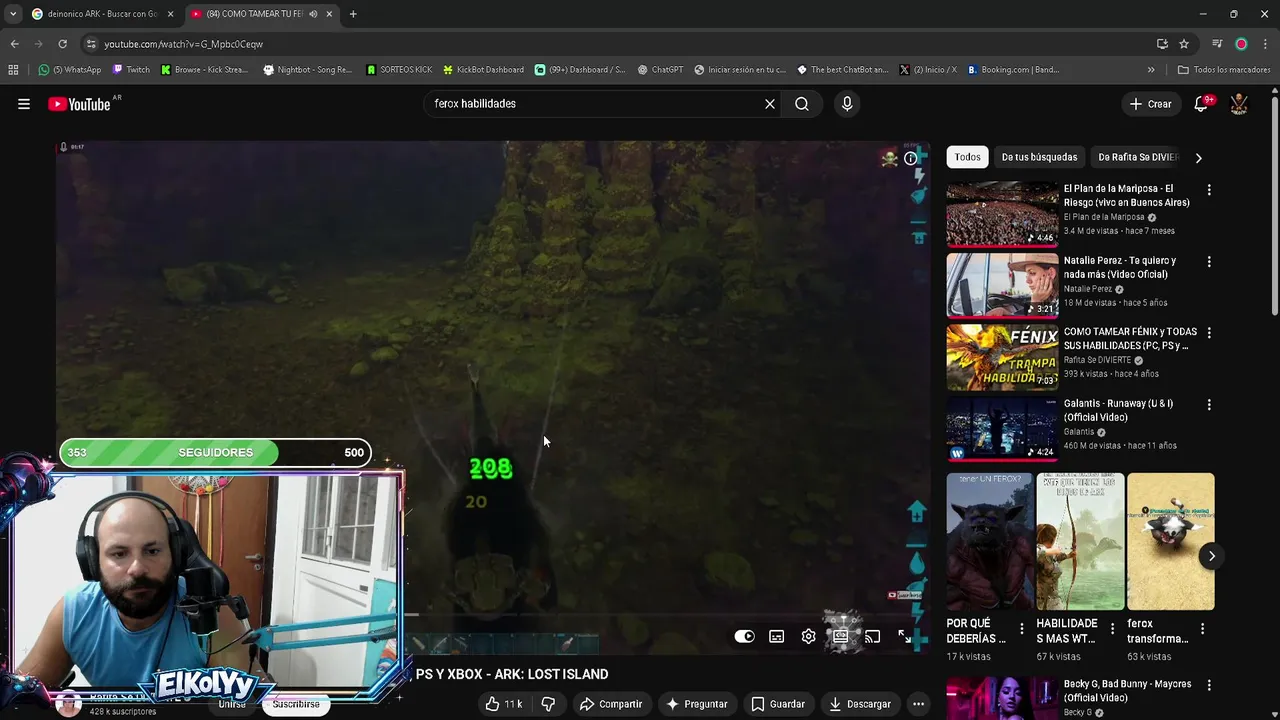Image resolution: width=1280 pixels, height=720 pixels.
Task: Select the 'De tus búsquedas' chip
Action: 1039,157
